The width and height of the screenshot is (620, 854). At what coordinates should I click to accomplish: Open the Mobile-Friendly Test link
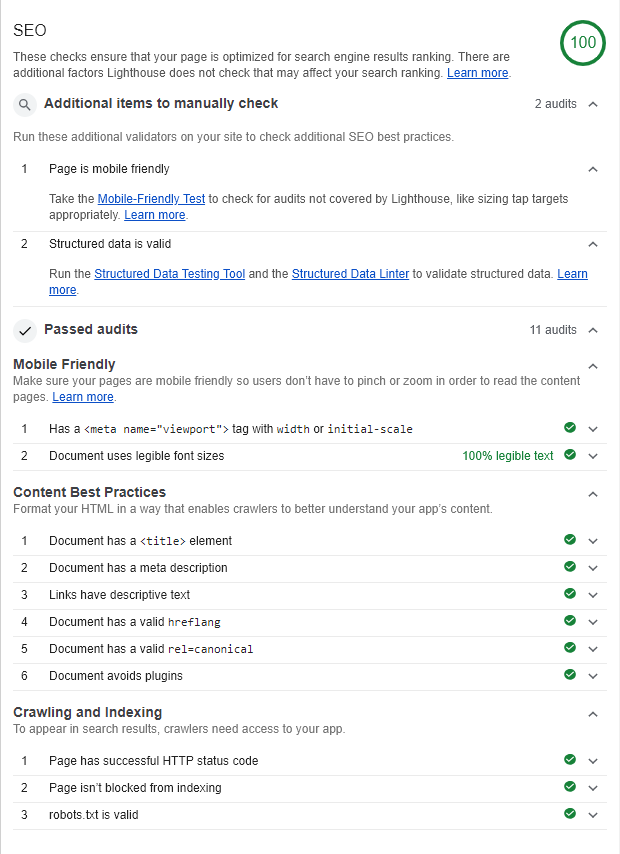point(151,199)
